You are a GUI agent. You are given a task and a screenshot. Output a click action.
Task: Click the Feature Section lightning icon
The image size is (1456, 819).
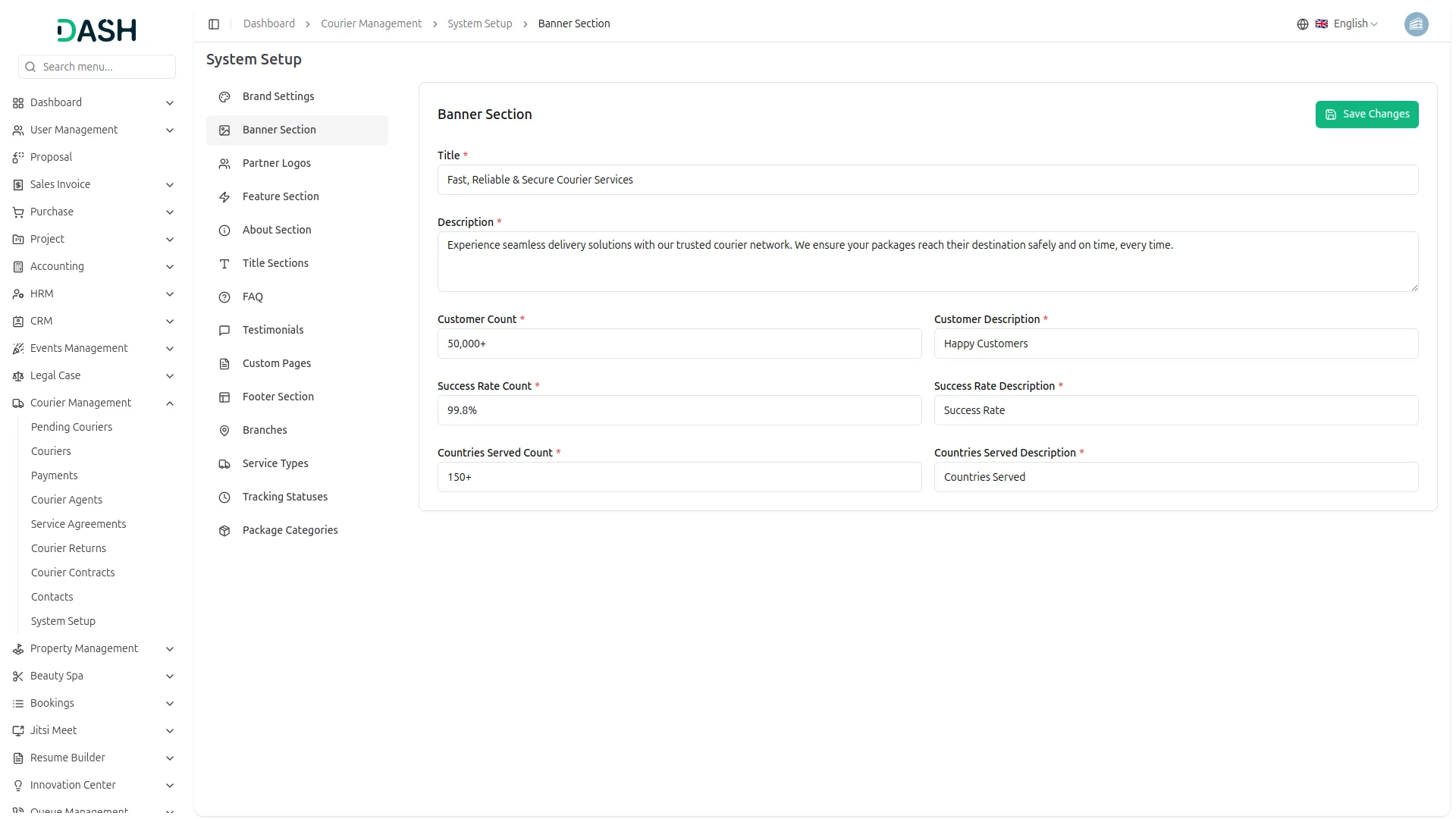224,197
